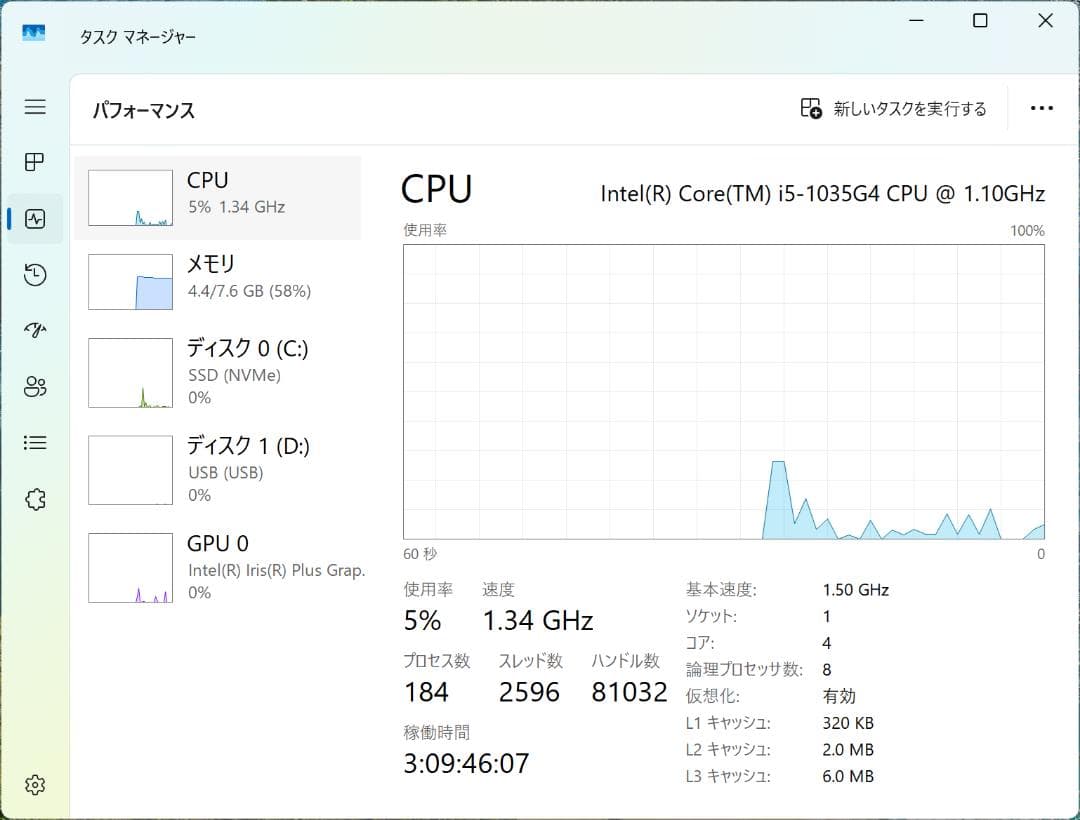Viewport: 1080px width, 820px height.
Task: Open the Startup apps view icon
Action: (35, 330)
